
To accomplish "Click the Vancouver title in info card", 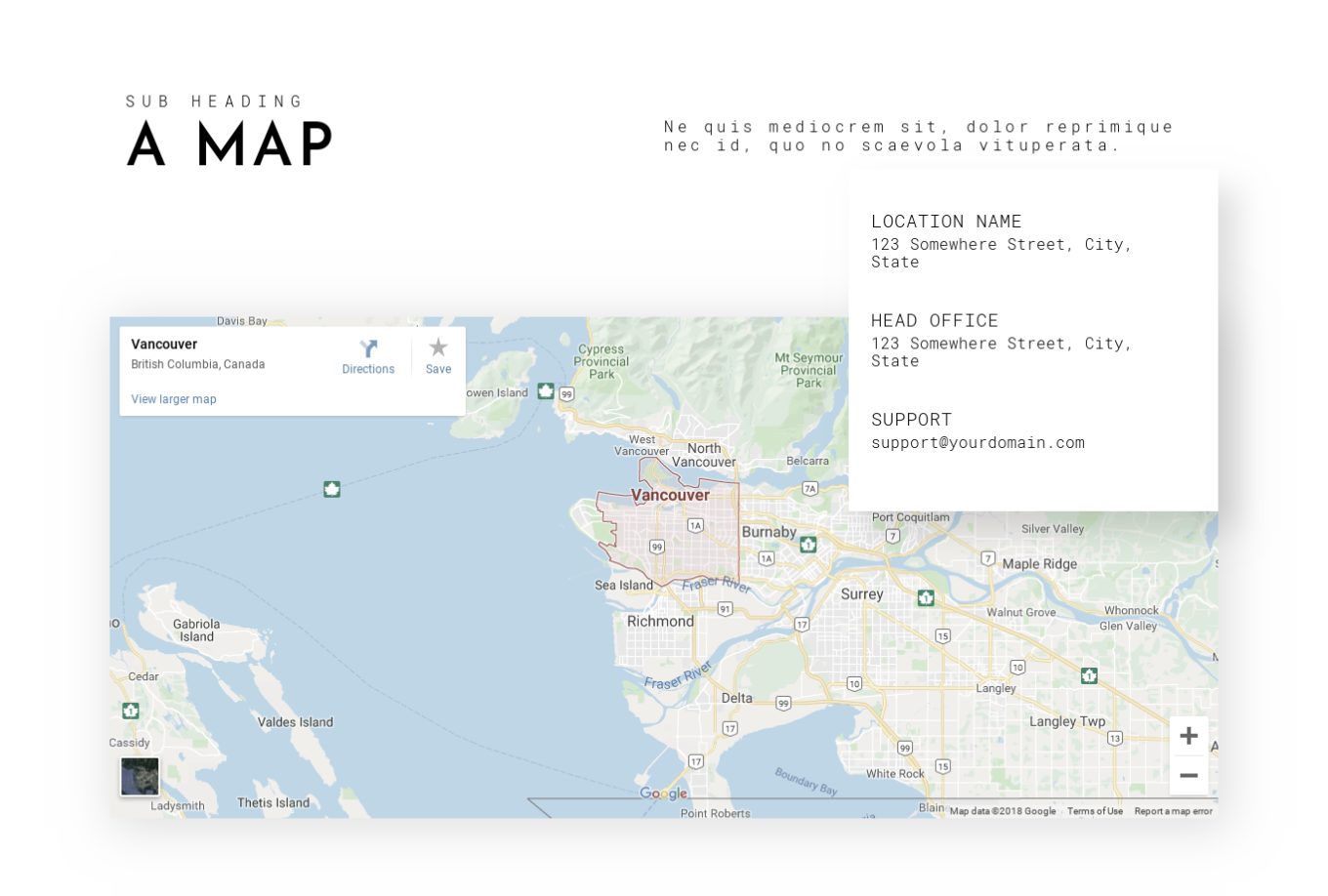I will pyautogui.click(x=164, y=345).
